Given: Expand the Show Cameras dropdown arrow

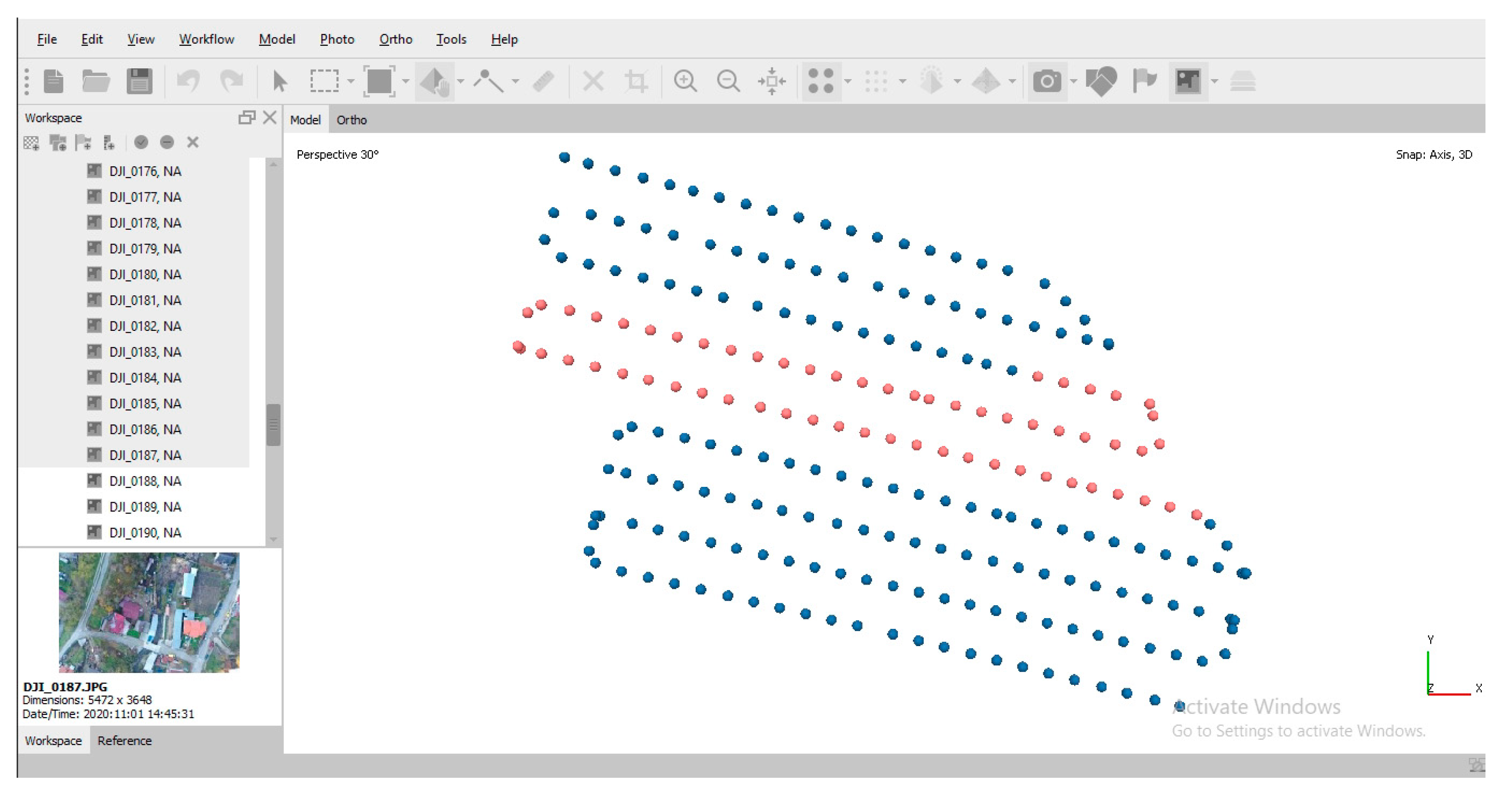Looking at the screenshot, I should click(1073, 81).
